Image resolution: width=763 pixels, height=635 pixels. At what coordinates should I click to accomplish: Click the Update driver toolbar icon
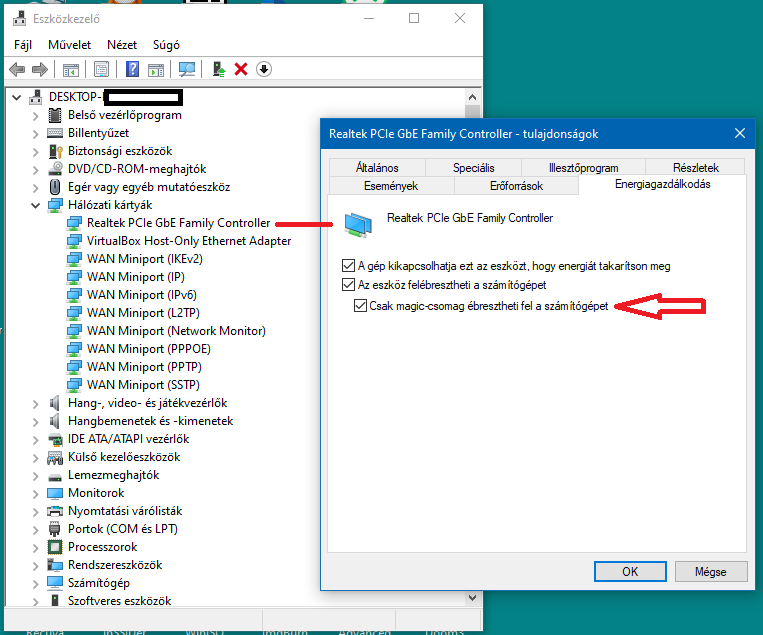[x=218, y=69]
